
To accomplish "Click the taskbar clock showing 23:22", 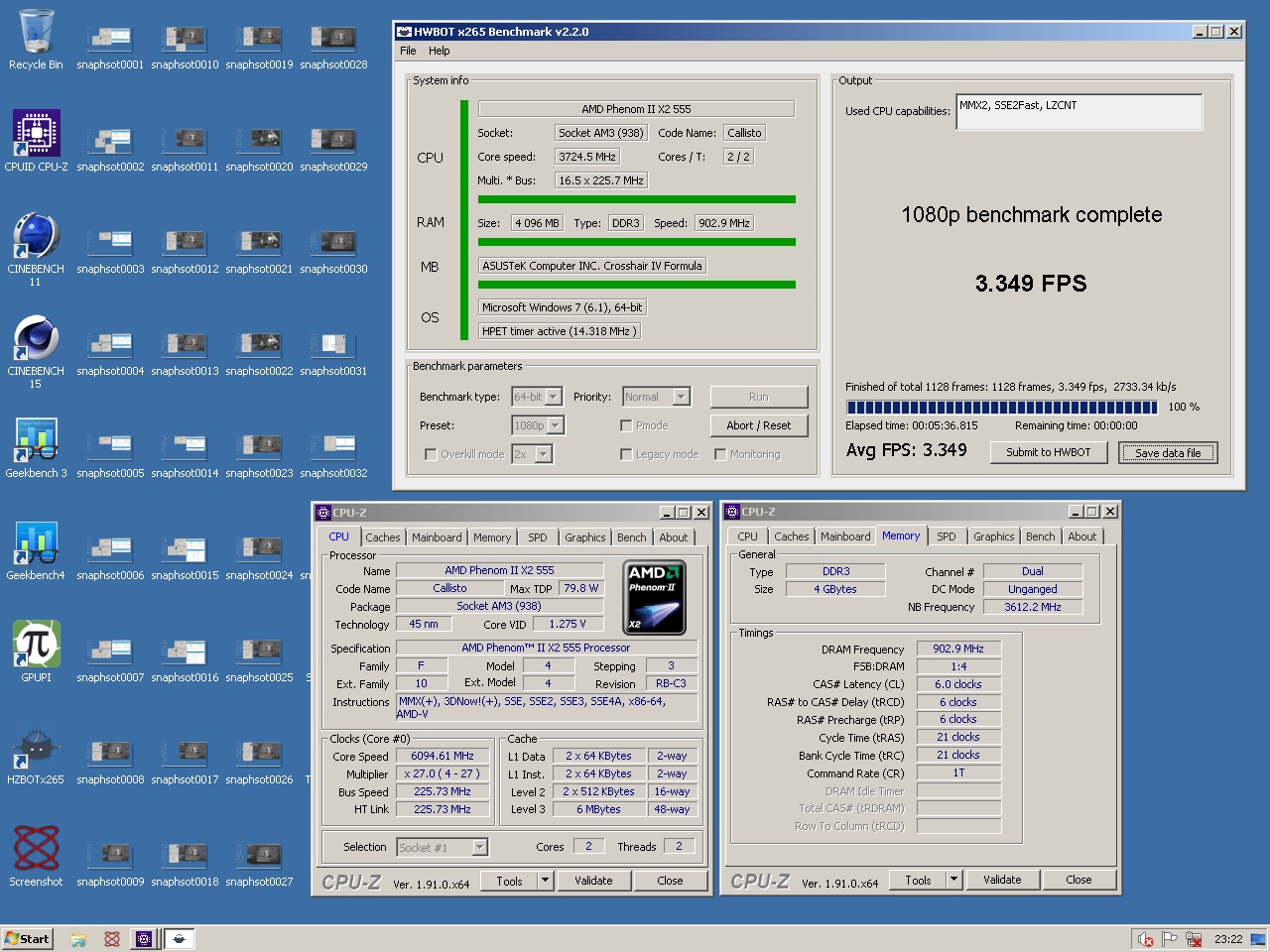I will [x=1228, y=939].
